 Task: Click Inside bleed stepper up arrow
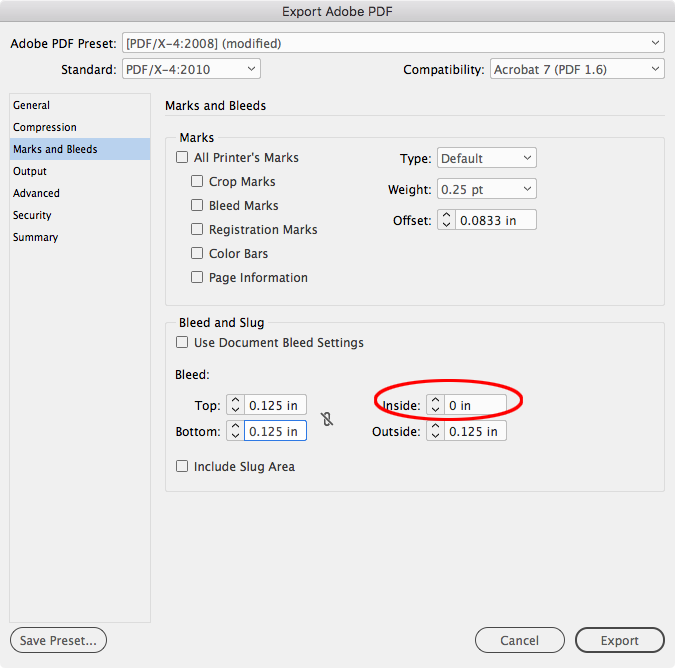click(435, 400)
